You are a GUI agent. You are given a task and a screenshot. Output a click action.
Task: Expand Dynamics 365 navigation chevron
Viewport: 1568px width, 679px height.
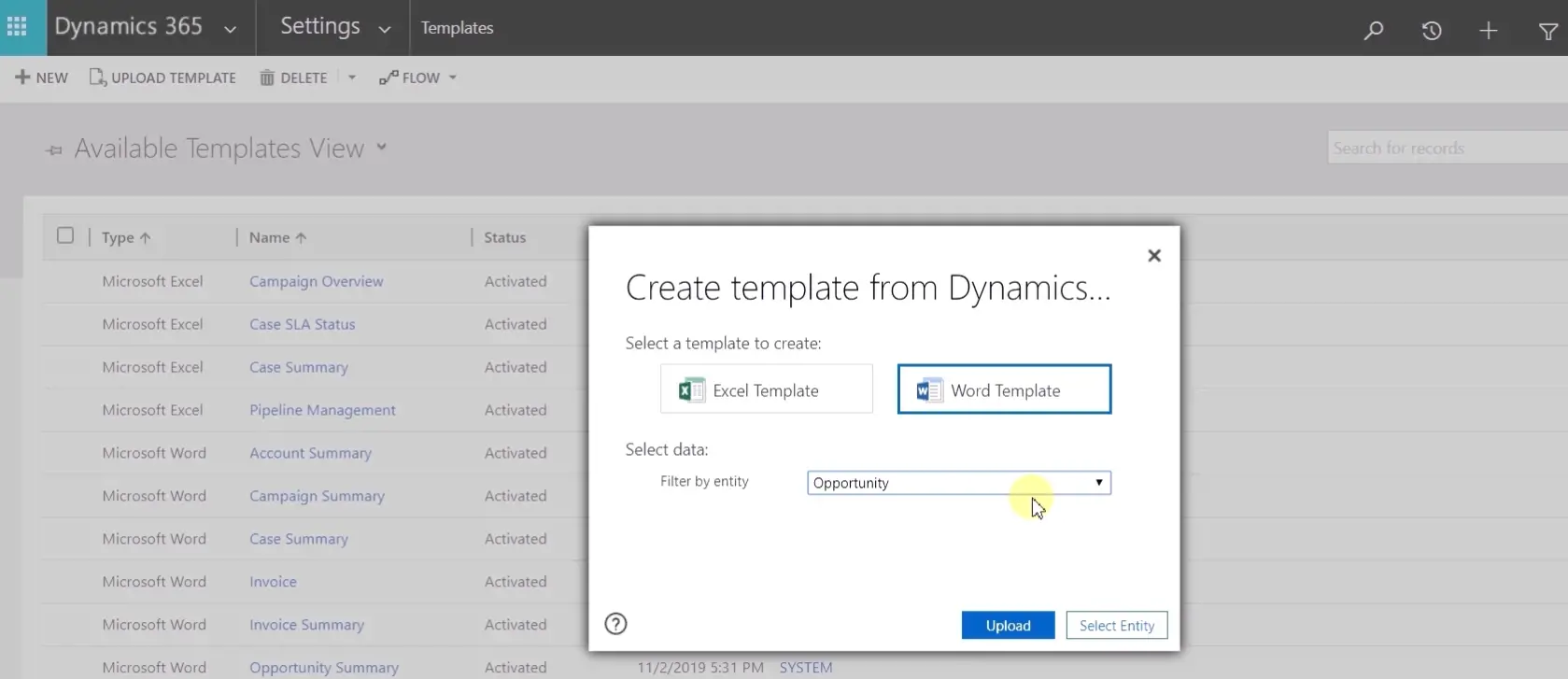230,30
